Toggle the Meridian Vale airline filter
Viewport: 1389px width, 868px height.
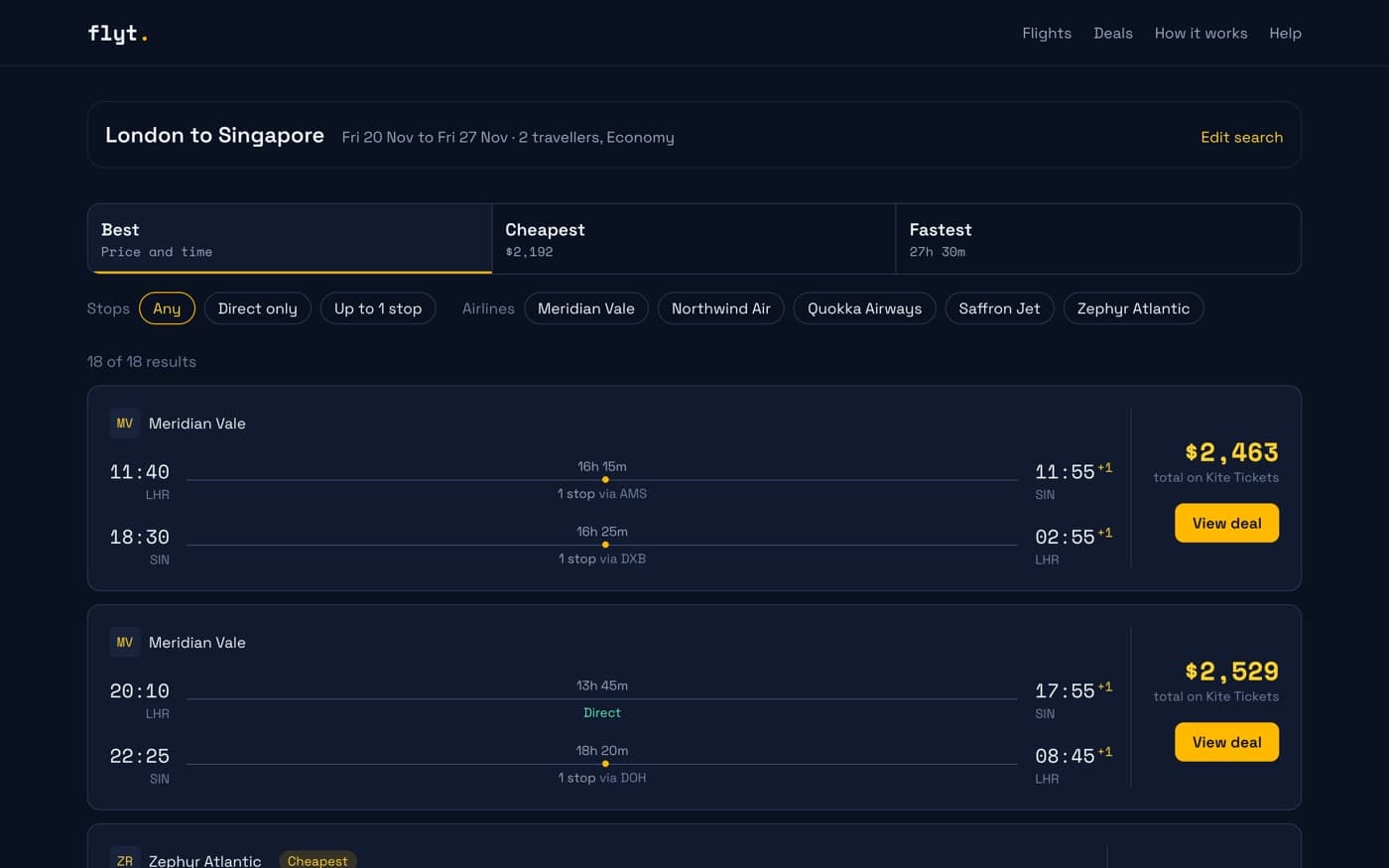point(586,309)
